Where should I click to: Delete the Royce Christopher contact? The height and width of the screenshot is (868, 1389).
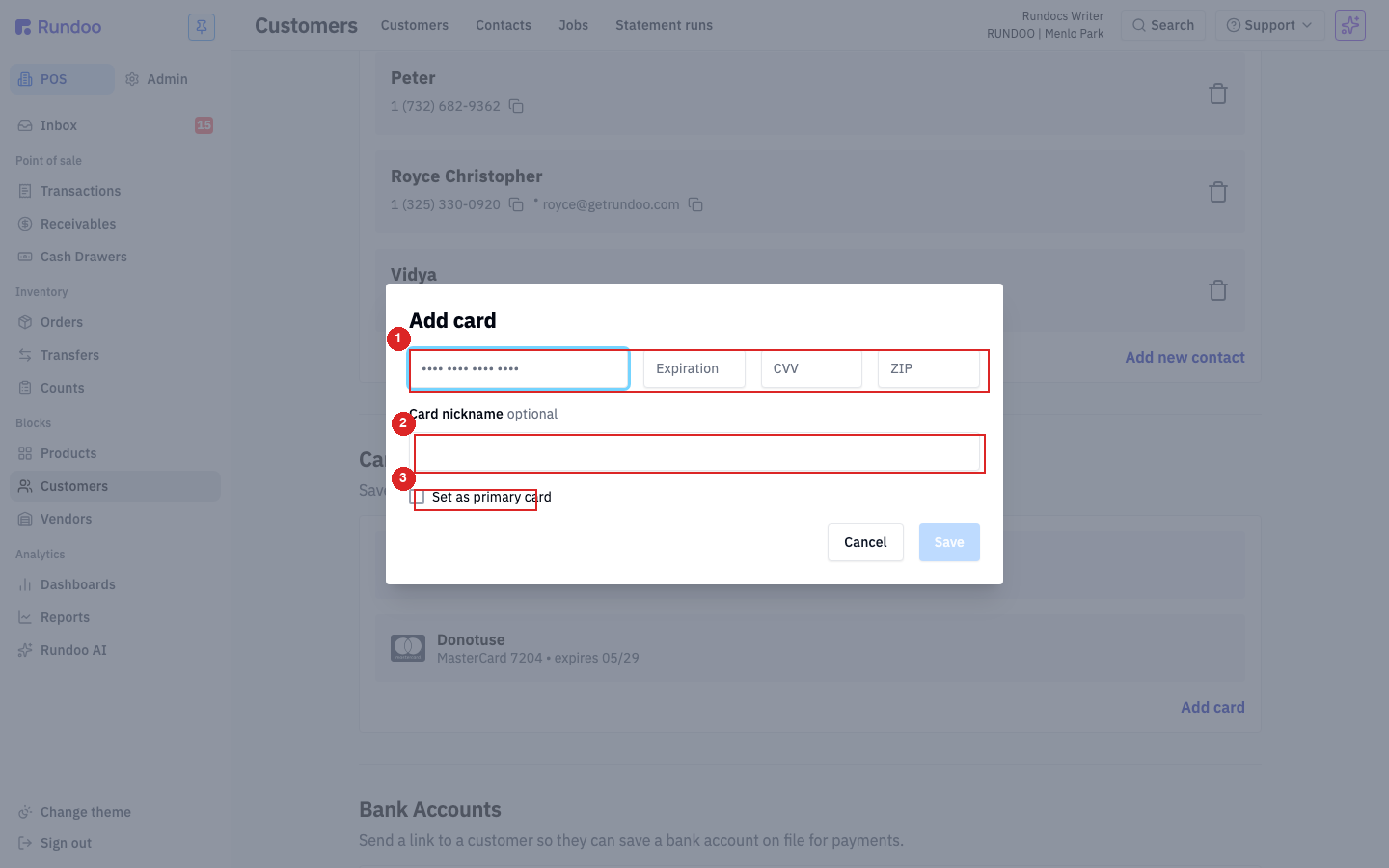coord(1218,192)
